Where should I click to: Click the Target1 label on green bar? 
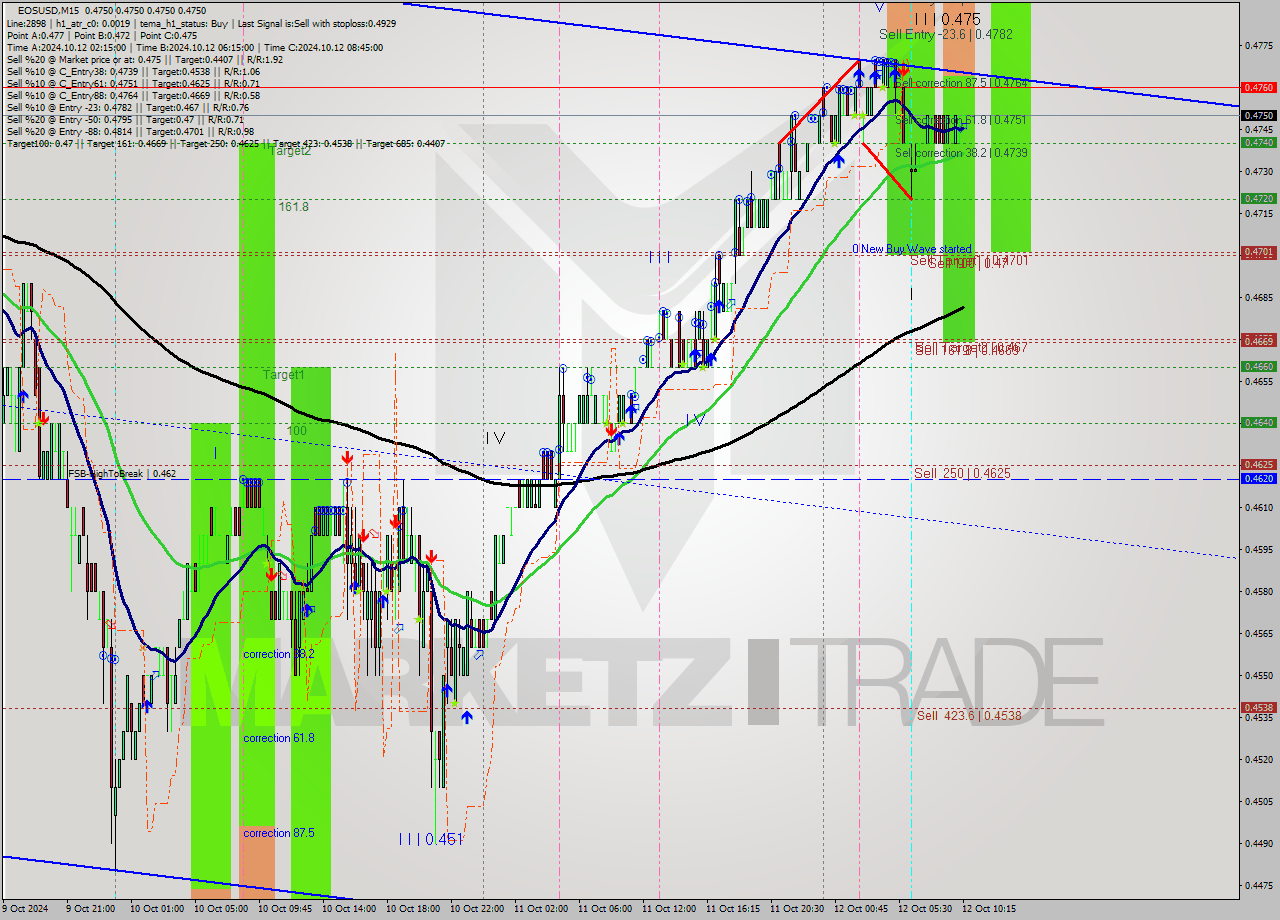[x=284, y=374]
